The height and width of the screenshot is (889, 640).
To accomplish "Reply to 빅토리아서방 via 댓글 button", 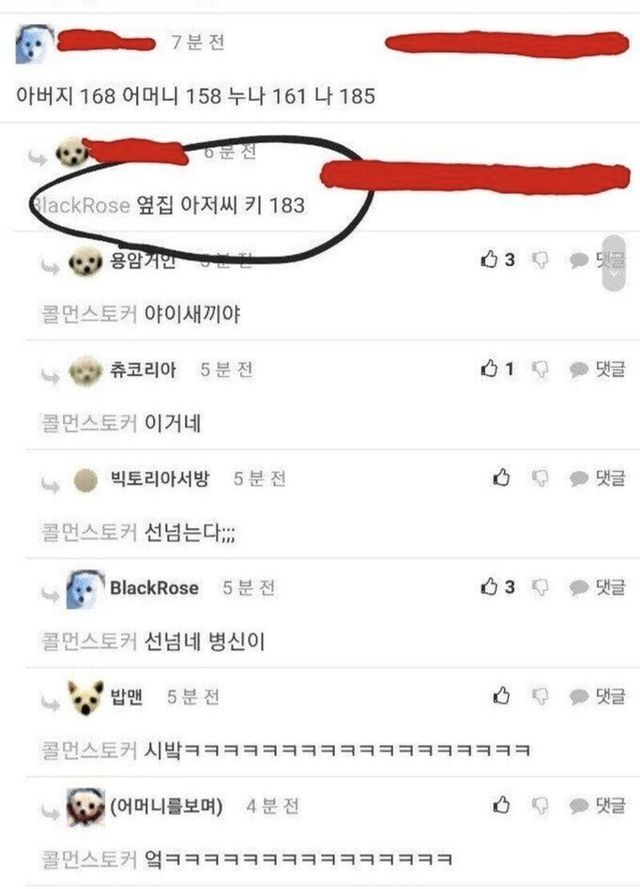I will point(597,479).
